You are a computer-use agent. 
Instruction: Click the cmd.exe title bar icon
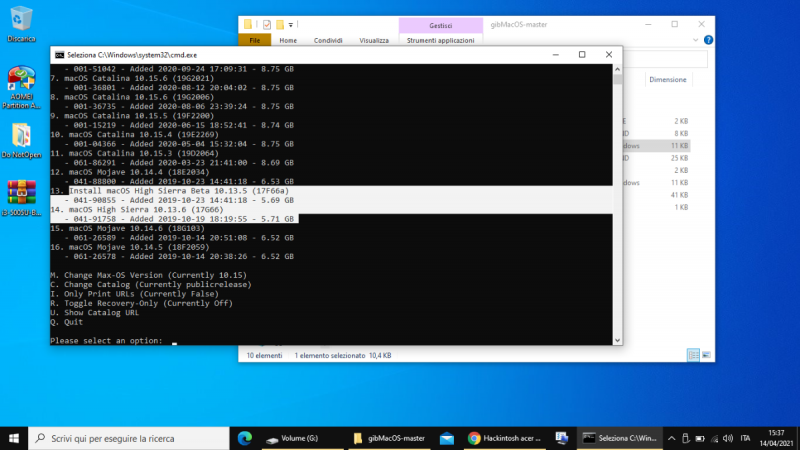(x=60, y=55)
